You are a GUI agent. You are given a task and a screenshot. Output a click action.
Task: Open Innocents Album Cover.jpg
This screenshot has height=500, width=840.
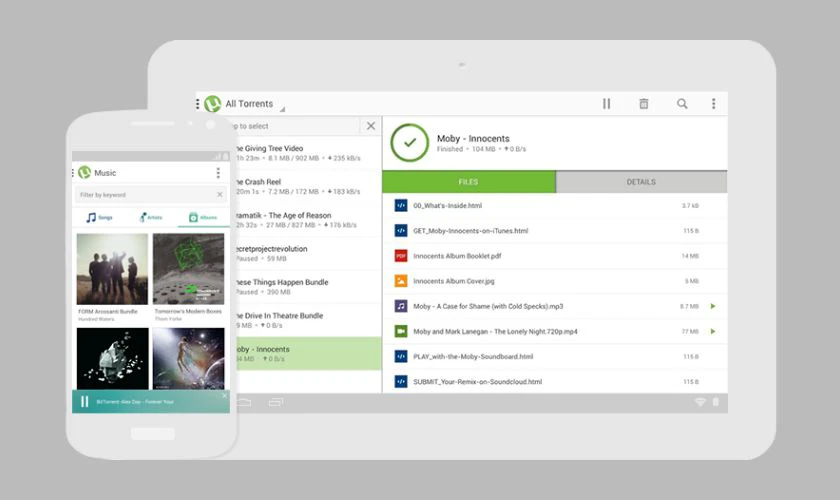(454, 281)
